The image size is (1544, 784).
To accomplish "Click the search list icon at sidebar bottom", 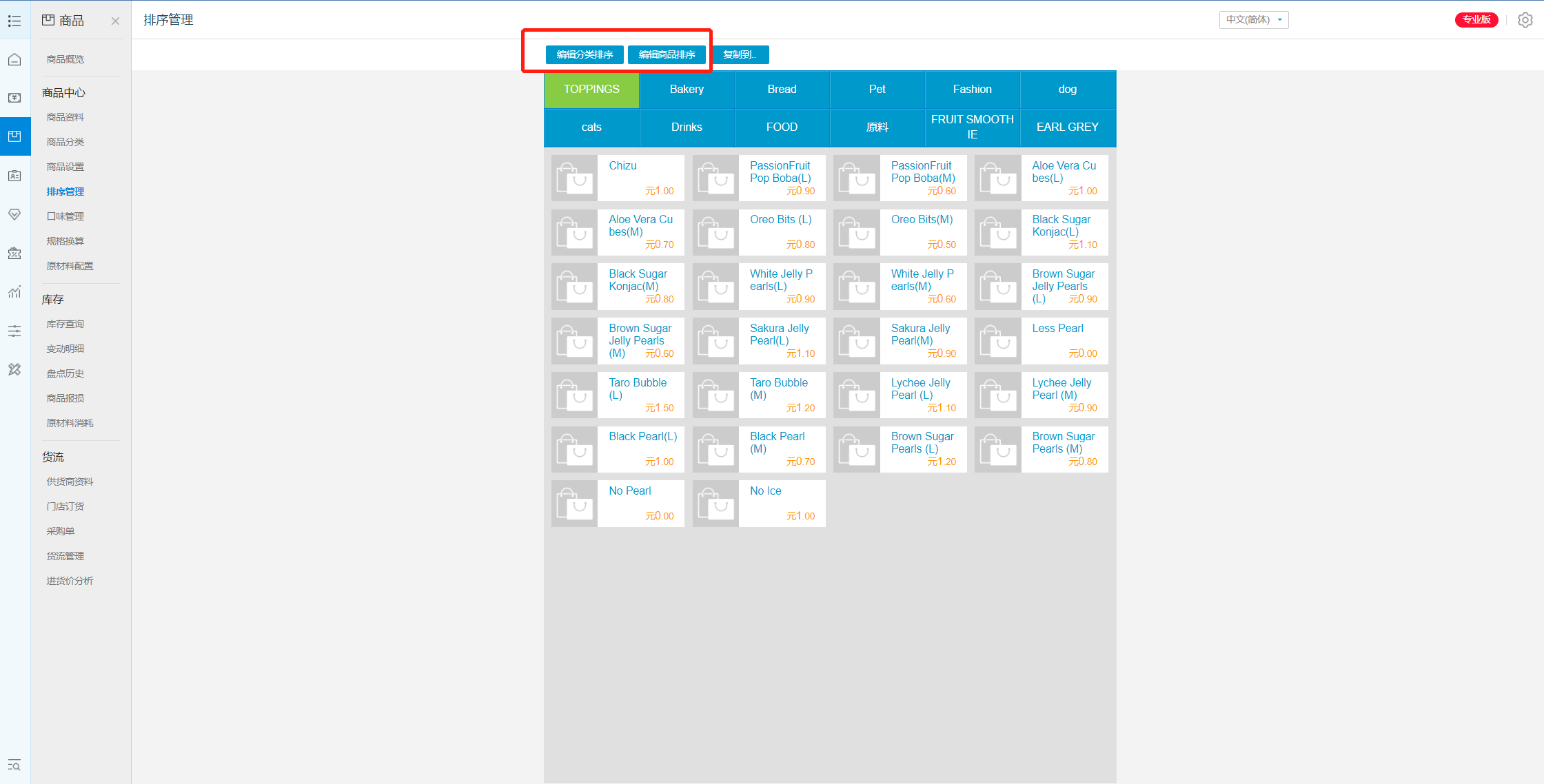I will click(14, 765).
